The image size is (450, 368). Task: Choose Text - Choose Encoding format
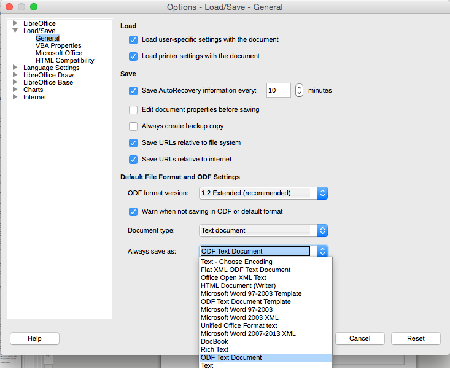click(266, 261)
